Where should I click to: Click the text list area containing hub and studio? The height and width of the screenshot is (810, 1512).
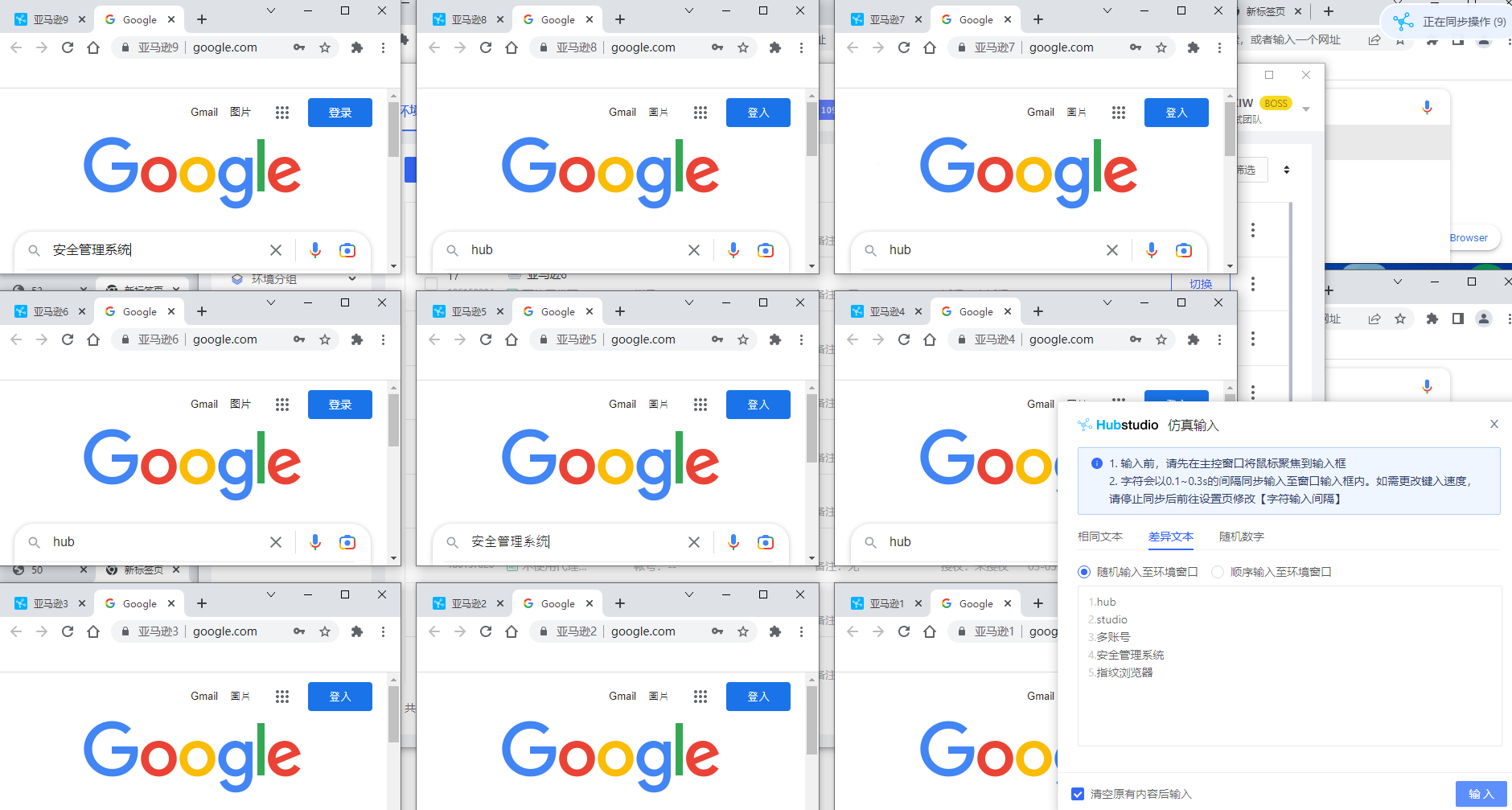tap(1289, 666)
